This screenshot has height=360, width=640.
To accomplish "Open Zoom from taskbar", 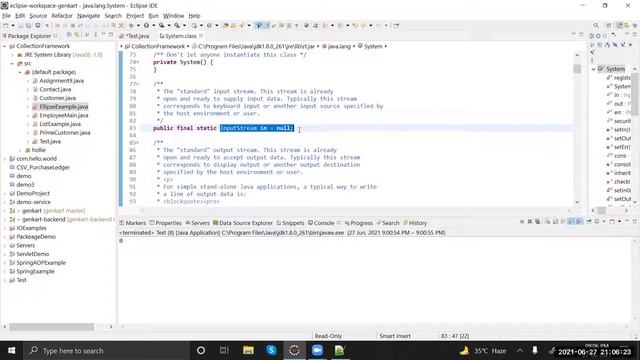I will (317, 350).
